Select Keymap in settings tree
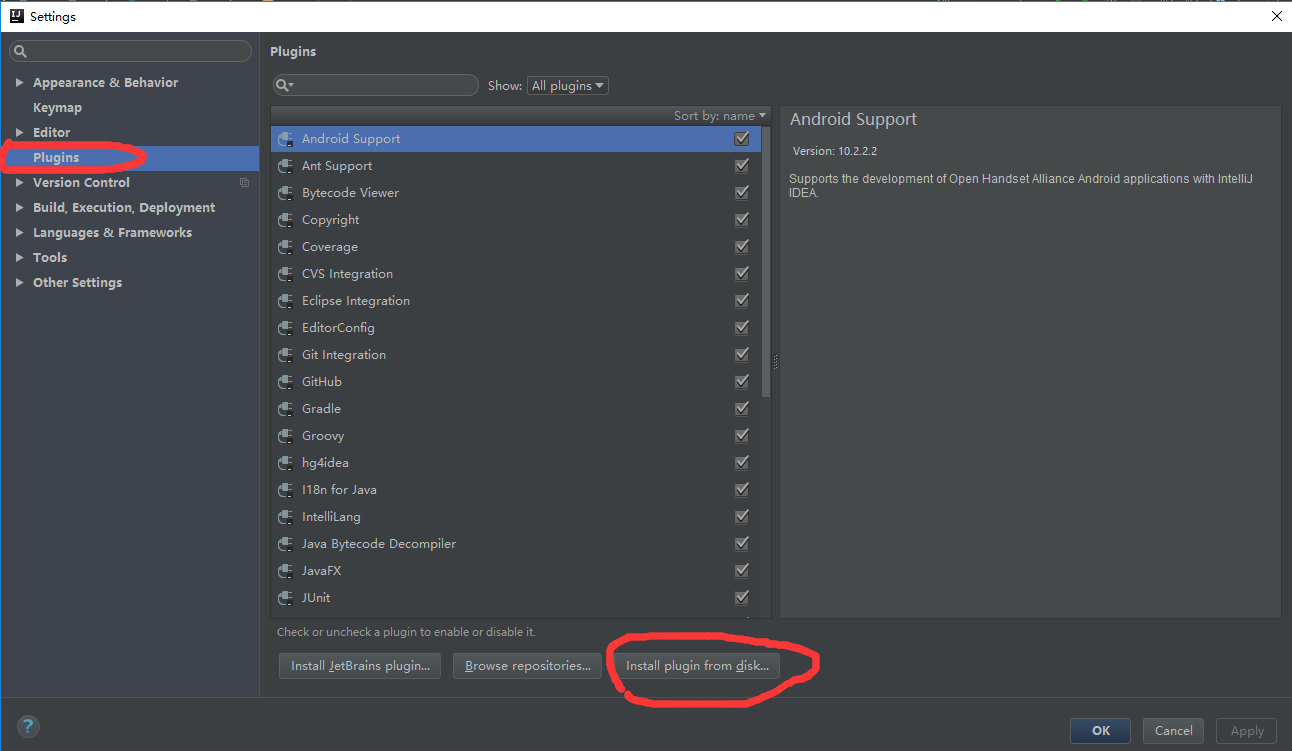The height and width of the screenshot is (751, 1292). tap(57, 108)
